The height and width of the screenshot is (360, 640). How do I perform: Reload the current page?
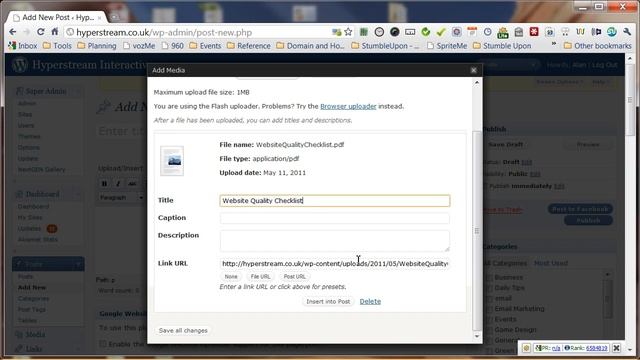[x=40, y=32]
